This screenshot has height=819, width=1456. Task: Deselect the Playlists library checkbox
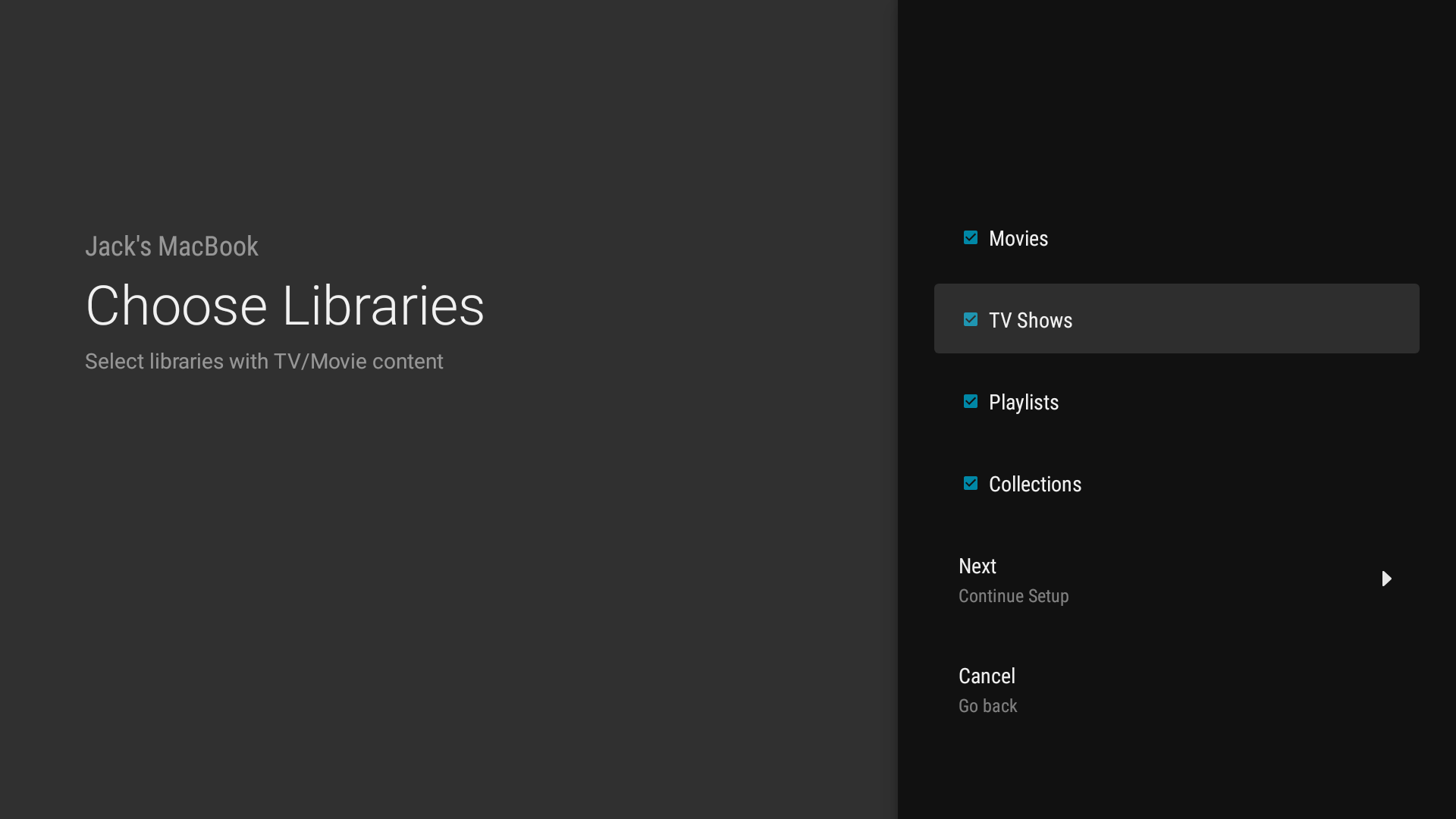(x=970, y=401)
